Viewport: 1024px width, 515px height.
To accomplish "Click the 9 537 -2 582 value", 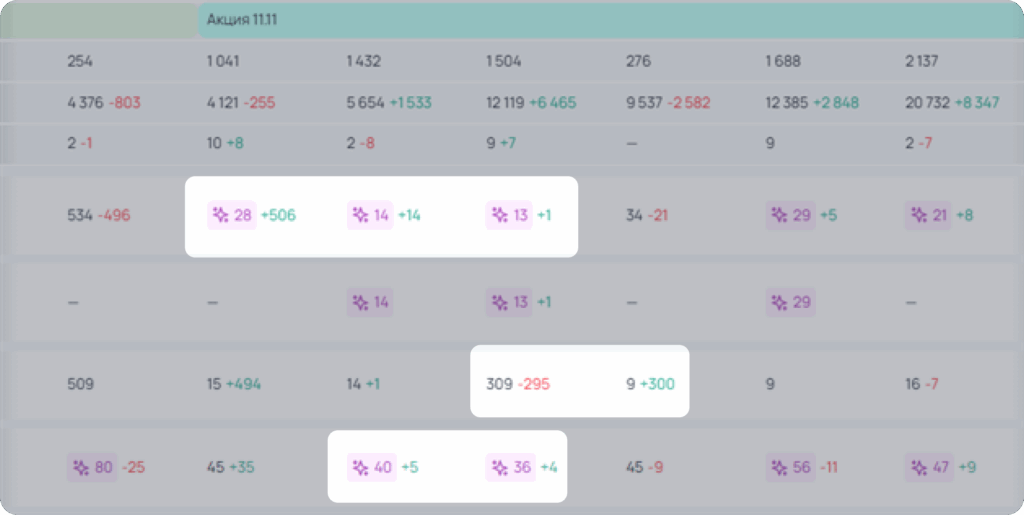I will pos(668,103).
